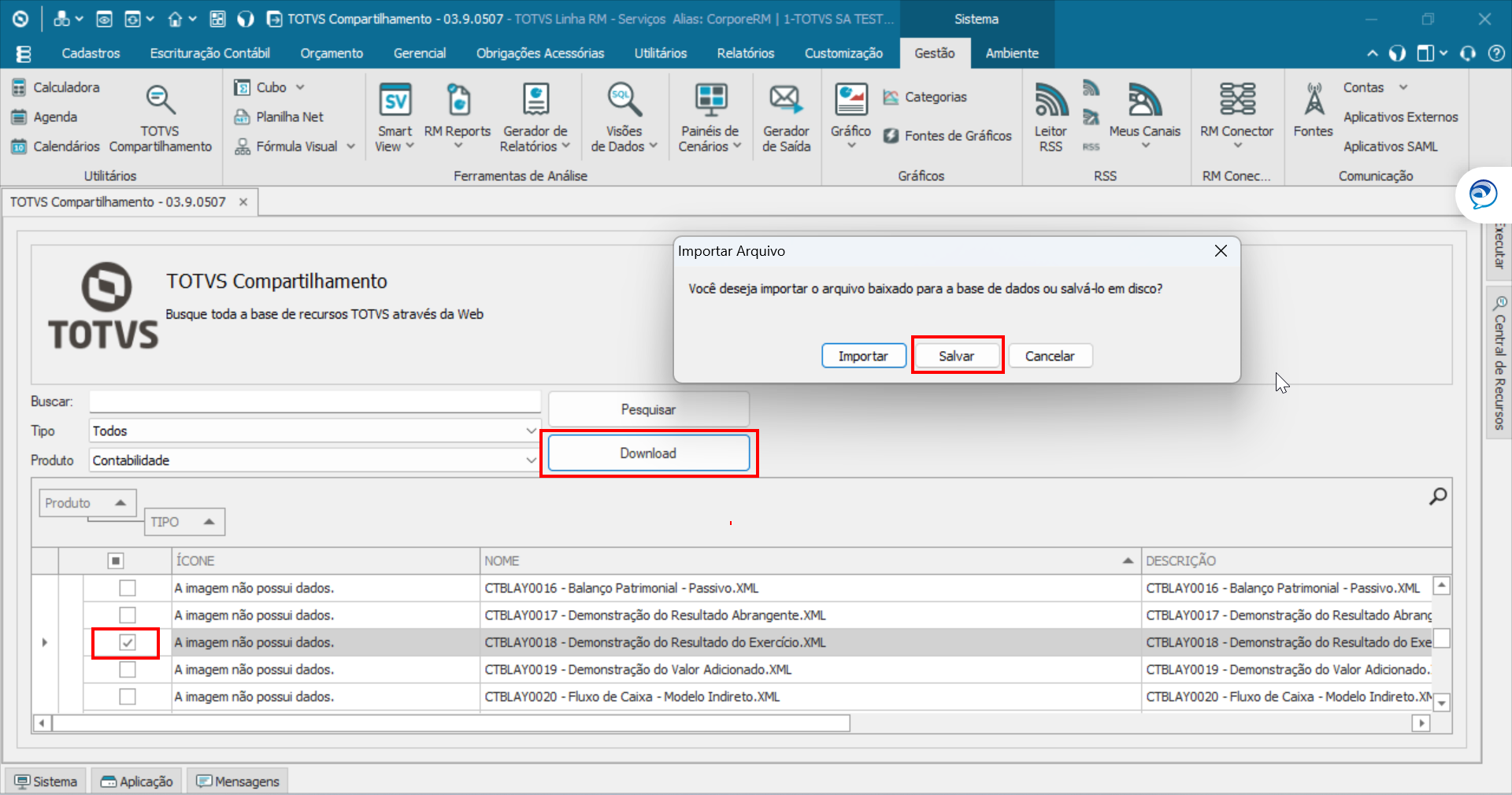Expand the Tipo dropdown showing Todos

[532, 431]
